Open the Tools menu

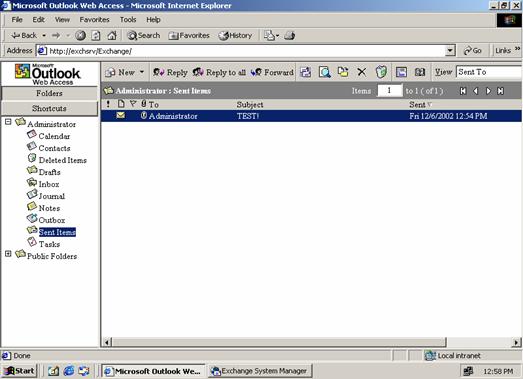(128, 20)
